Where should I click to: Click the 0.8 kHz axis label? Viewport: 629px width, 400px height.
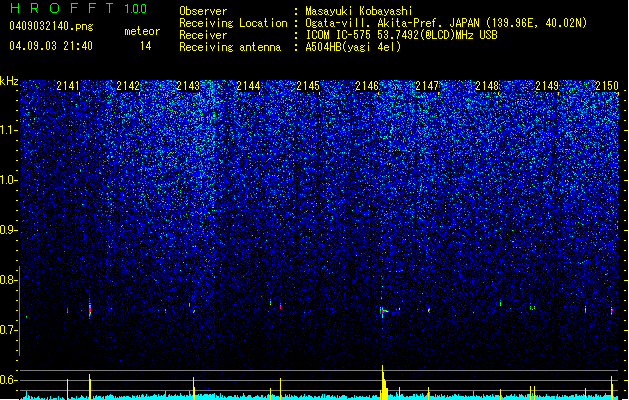click(8, 280)
